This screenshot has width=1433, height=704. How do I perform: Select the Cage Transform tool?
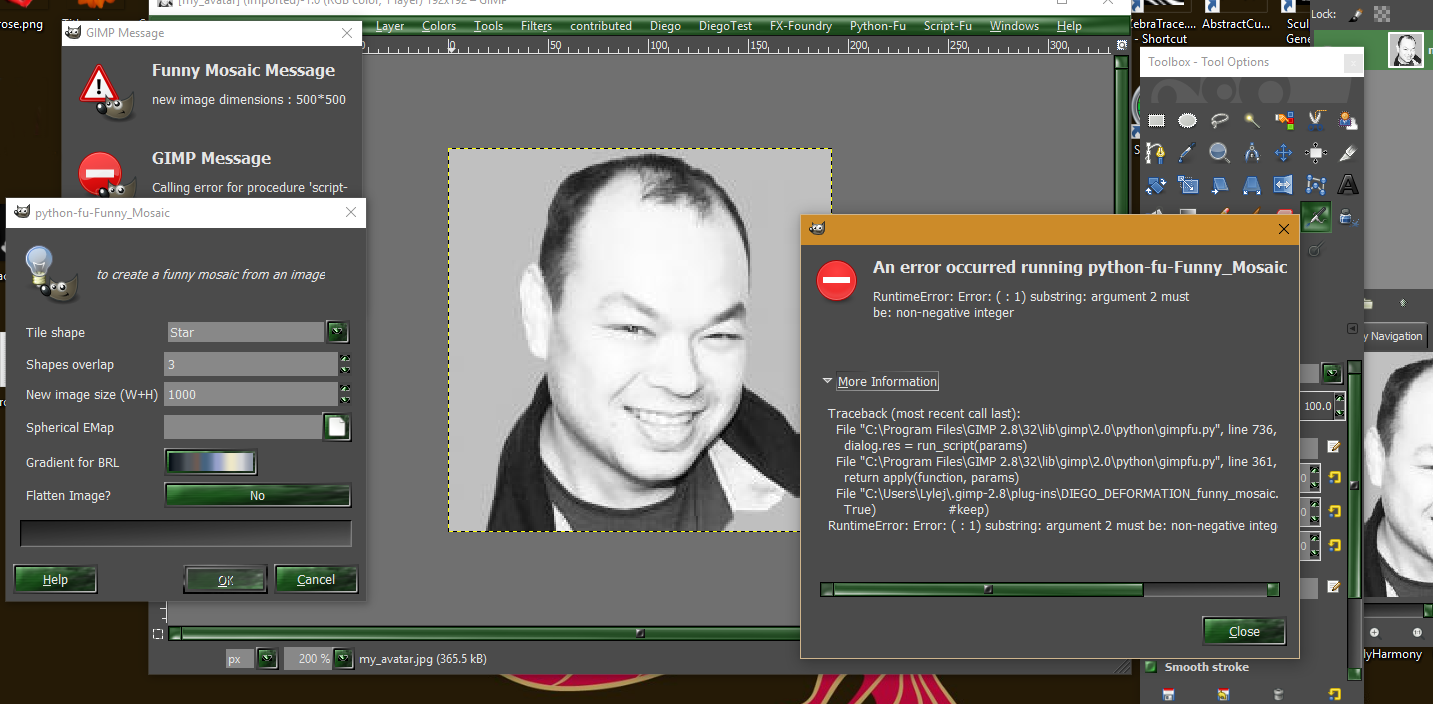(1316, 185)
